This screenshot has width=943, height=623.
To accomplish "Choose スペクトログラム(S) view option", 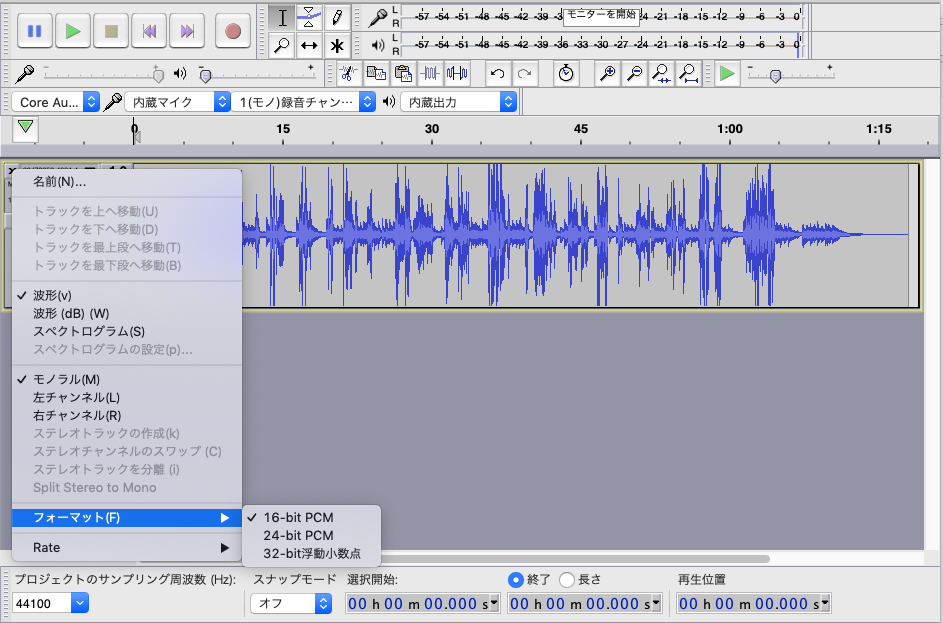I will click(127, 331).
